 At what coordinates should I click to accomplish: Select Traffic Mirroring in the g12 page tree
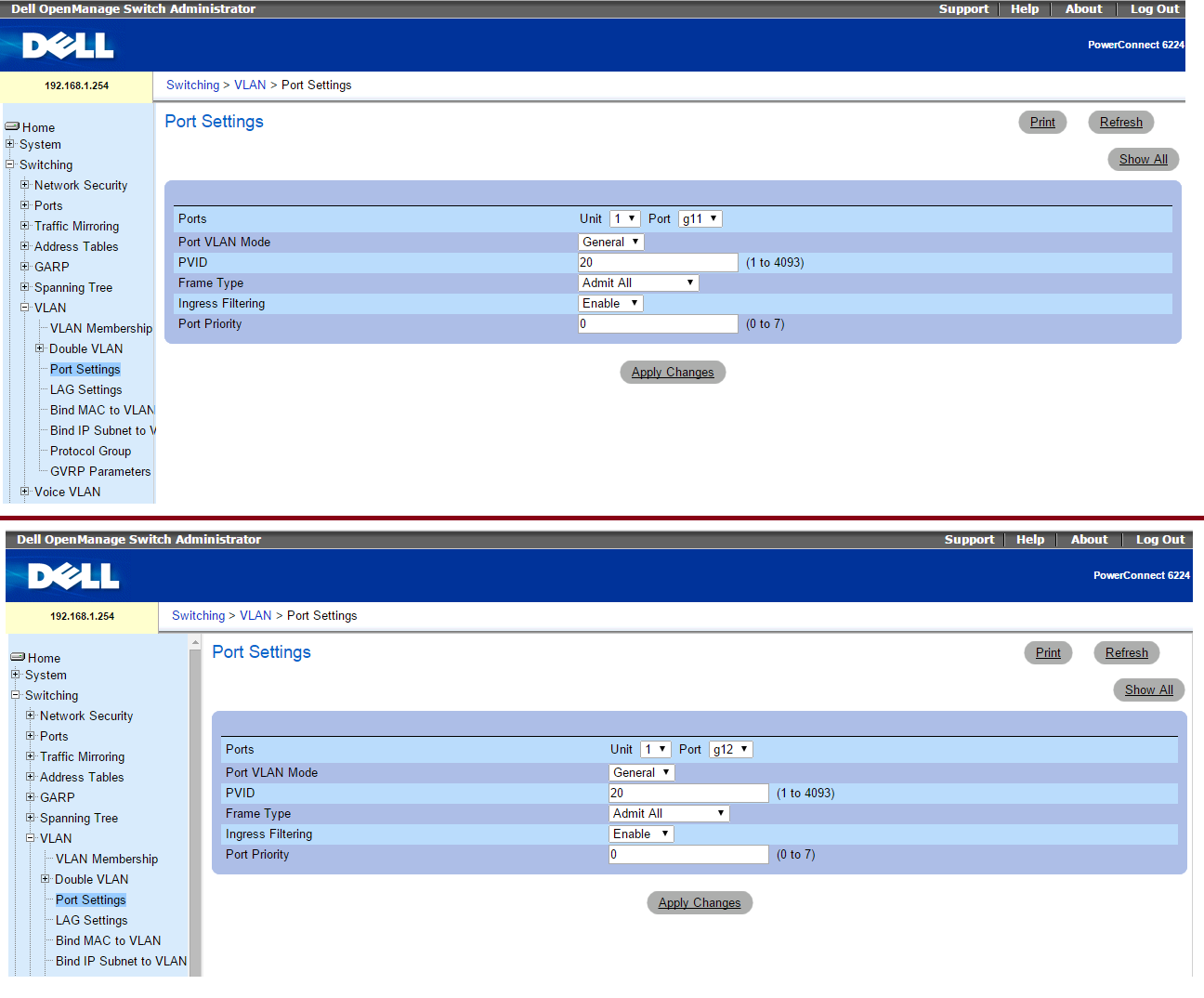[x=82, y=756]
